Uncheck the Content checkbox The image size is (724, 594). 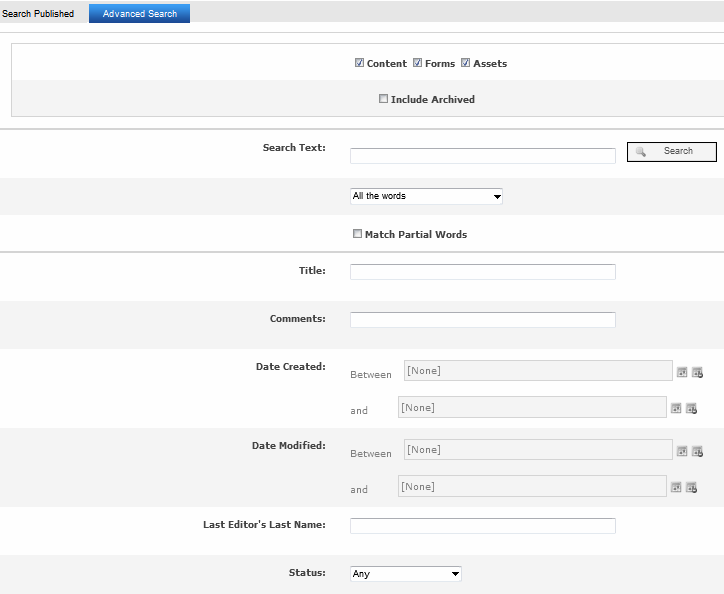tap(359, 62)
